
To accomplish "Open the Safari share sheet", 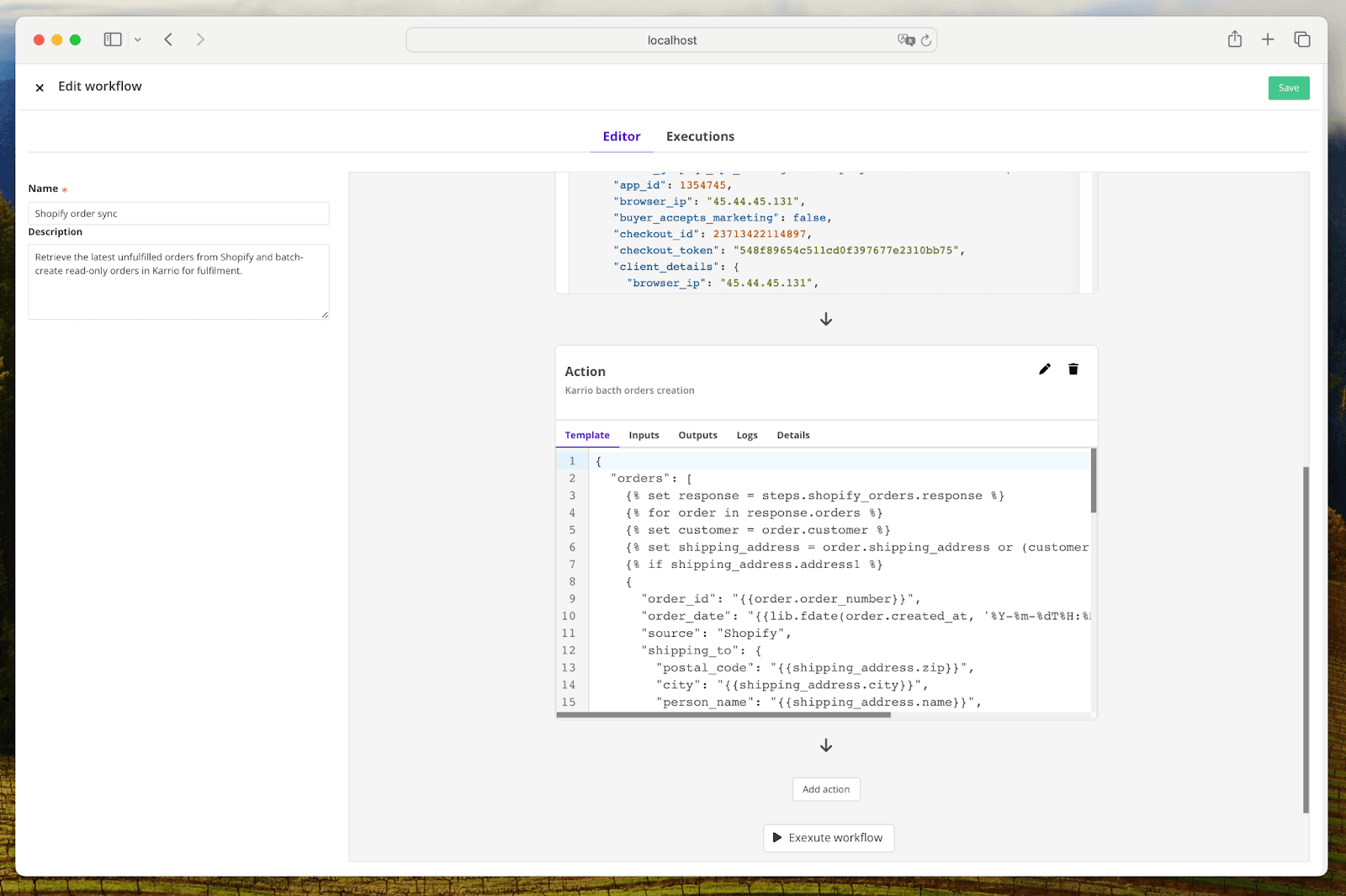I will tap(1234, 39).
